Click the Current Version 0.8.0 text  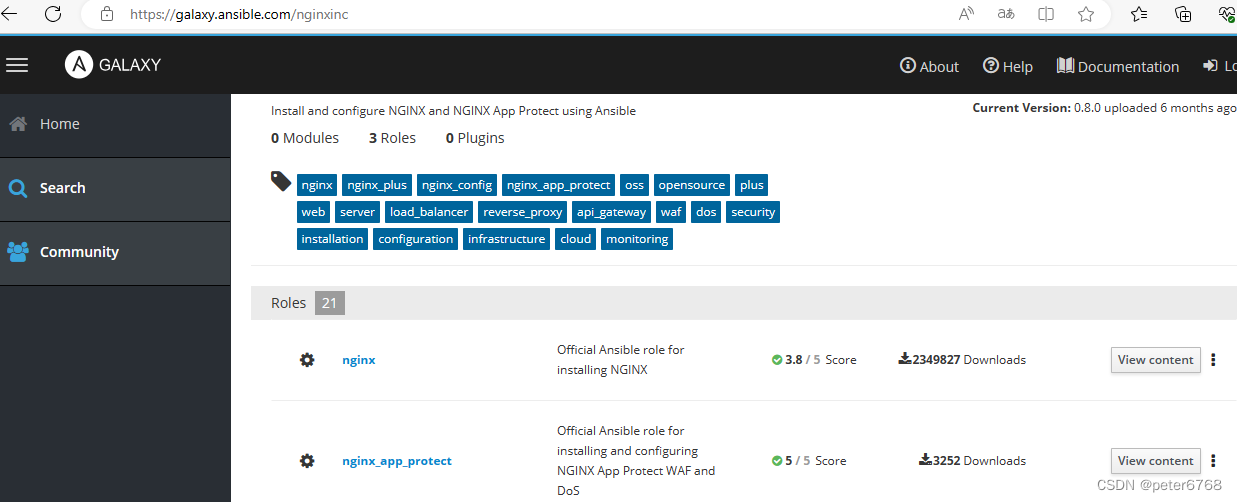pyautogui.click(x=1104, y=107)
